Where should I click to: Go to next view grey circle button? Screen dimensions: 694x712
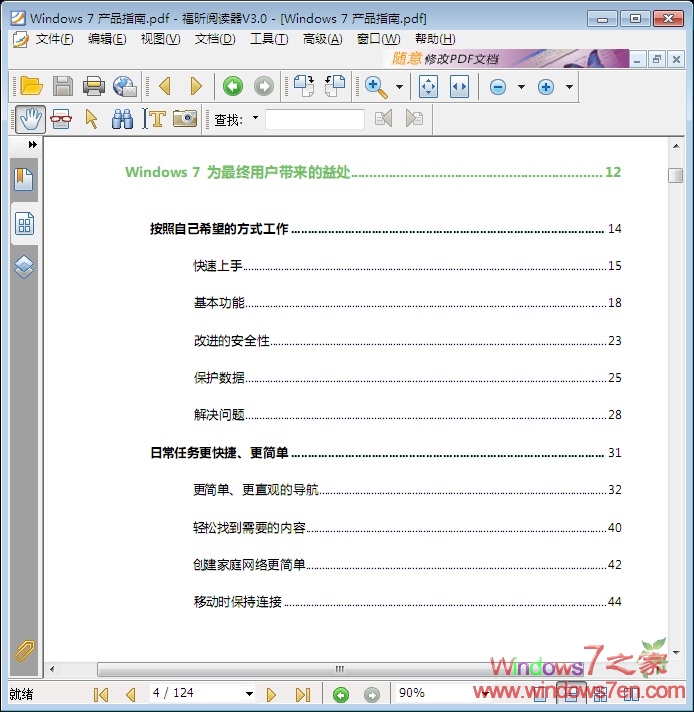tap(264, 86)
